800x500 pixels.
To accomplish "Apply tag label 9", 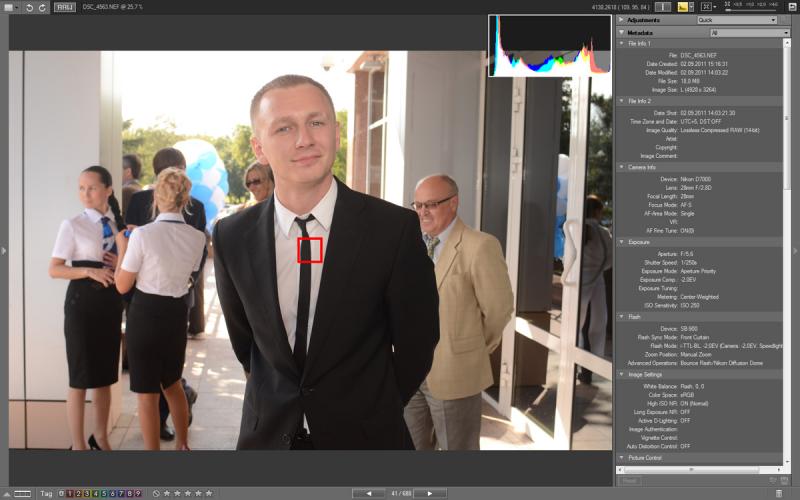I will 137,493.
